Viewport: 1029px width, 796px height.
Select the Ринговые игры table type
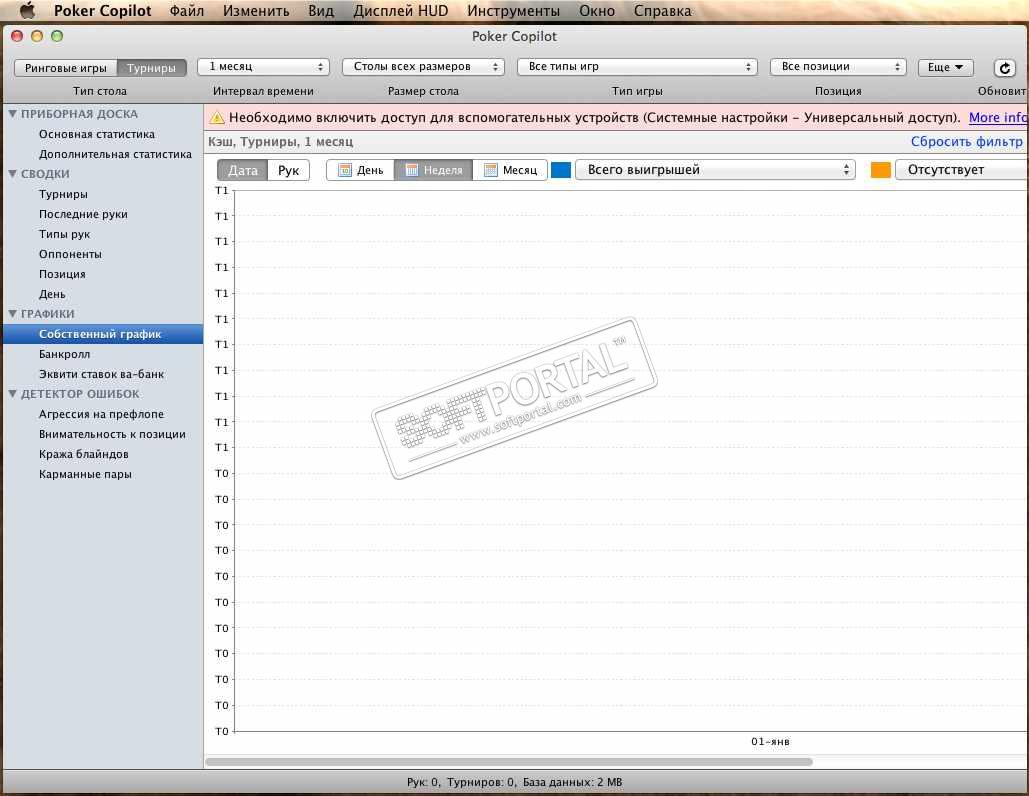click(x=66, y=68)
